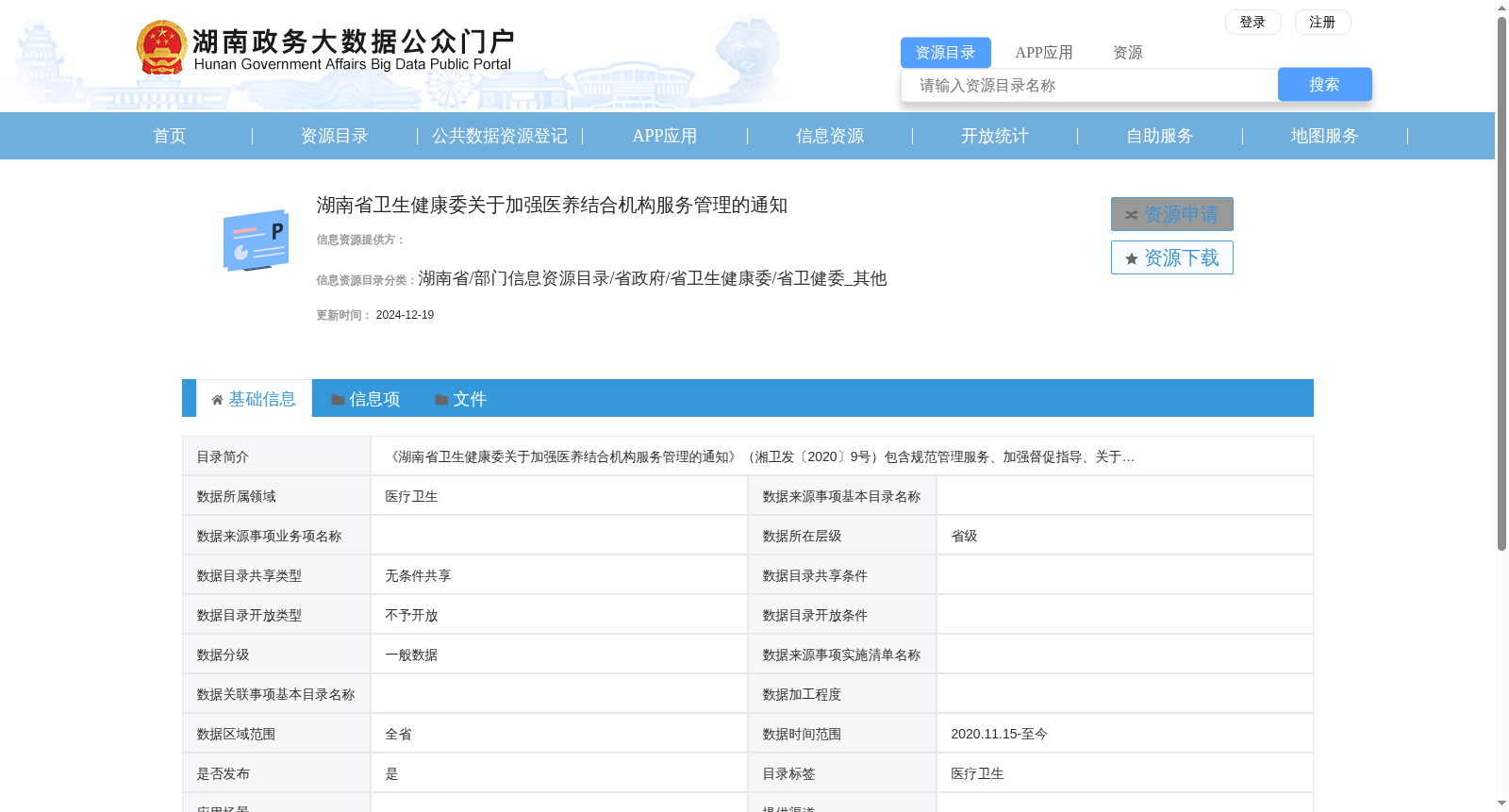Click the 目录简介 description text cell
Viewport: 1509px width, 812px height.
point(841,456)
